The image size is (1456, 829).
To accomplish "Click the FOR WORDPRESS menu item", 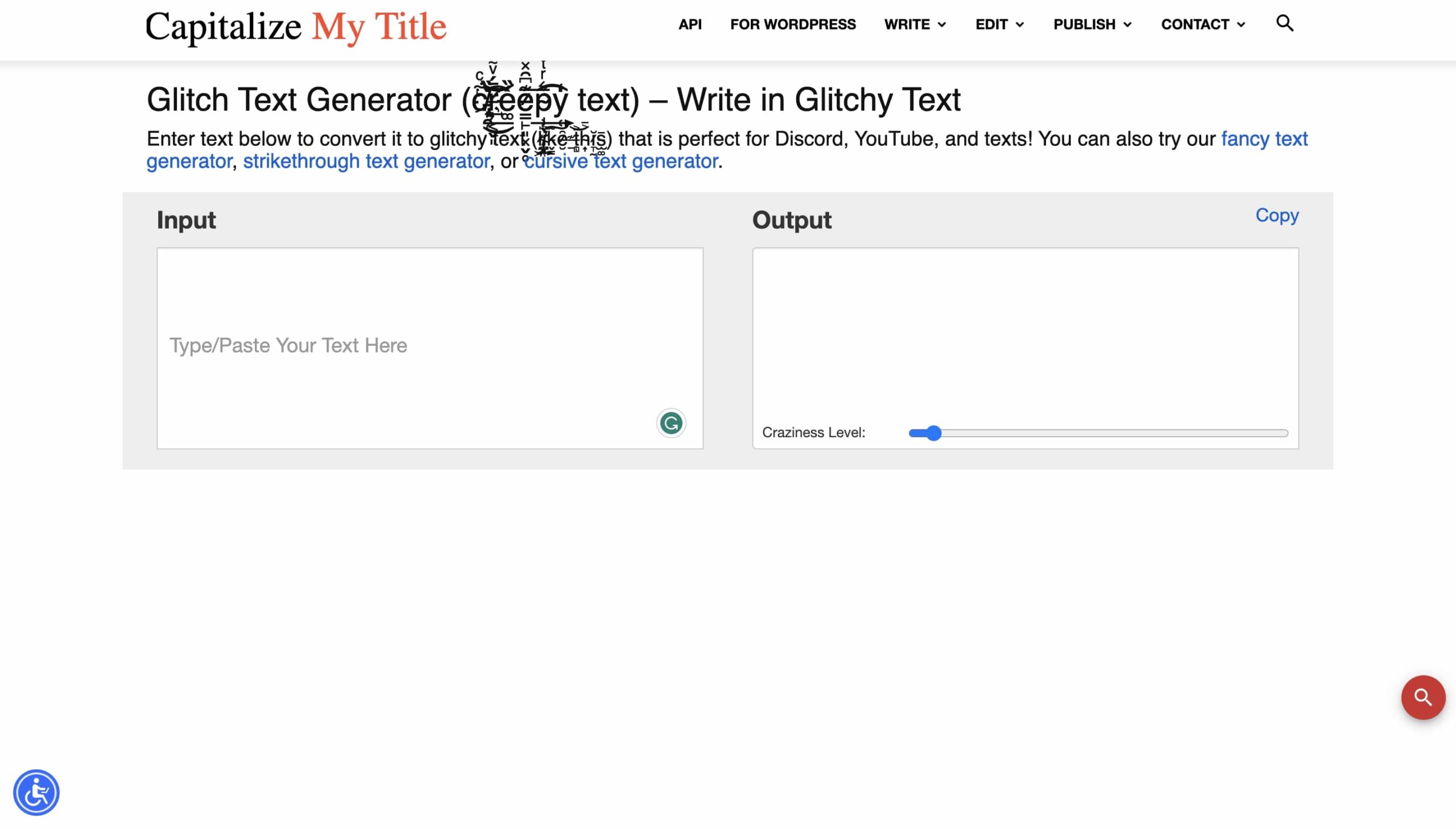I will click(793, 24).
